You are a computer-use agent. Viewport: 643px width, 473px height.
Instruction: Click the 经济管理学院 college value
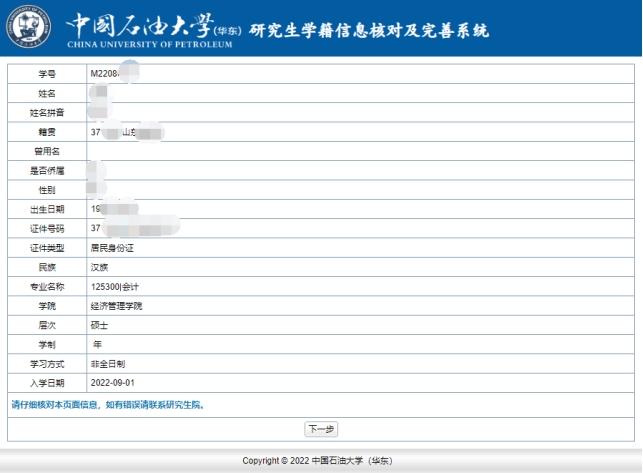(x=116, y=306)
